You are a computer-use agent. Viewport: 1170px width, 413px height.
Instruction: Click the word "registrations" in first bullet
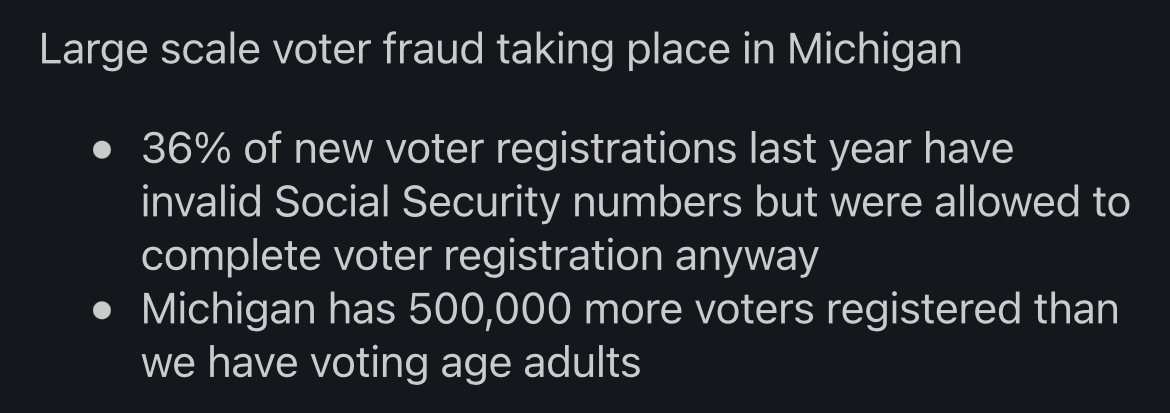[616, 150]
